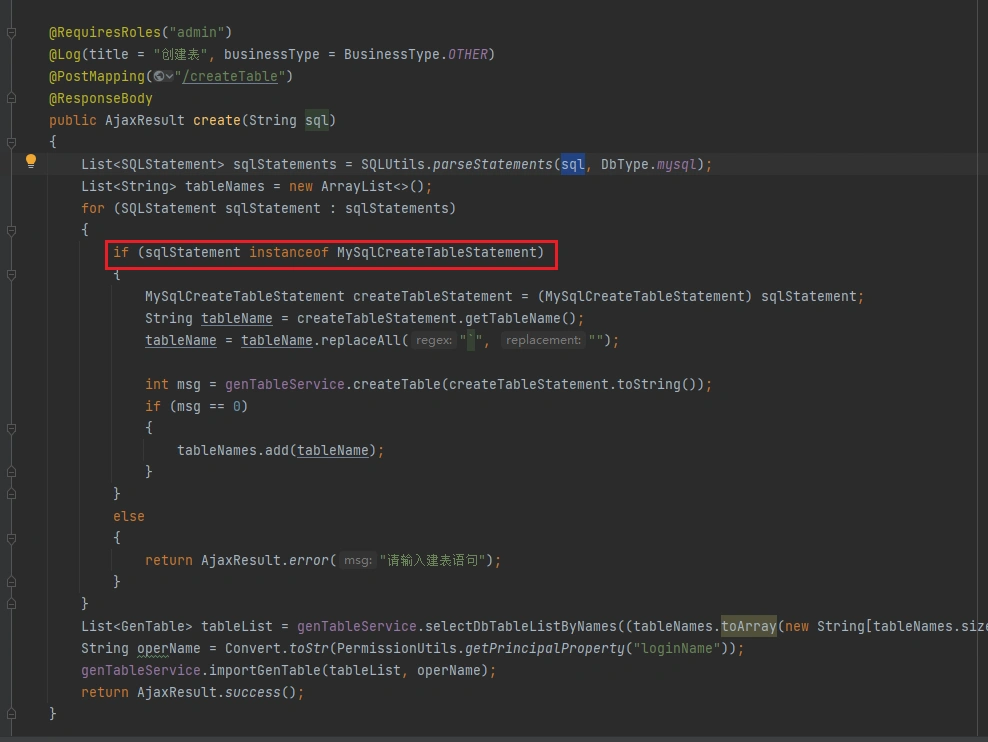The width and height of the screenshot is (988, 742).
Task: Open the dropdown arrow beside PostMapping globe
Action: tap(170, 77)
